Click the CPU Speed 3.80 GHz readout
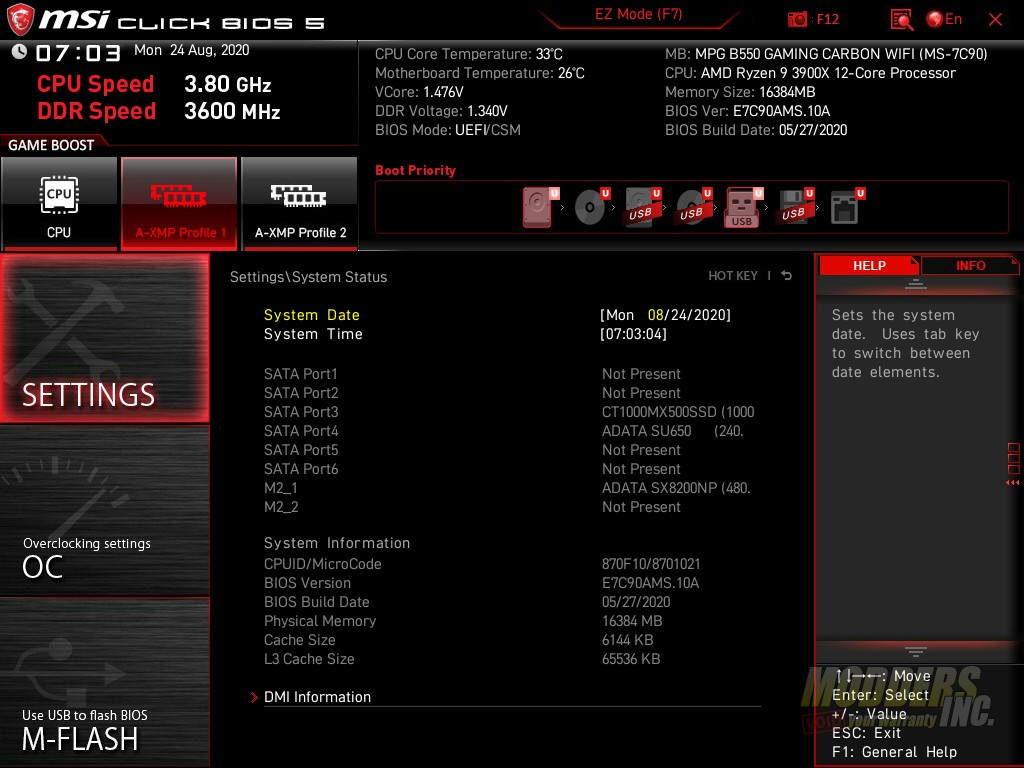Image resolution: width=1024 pixels, height=768 pixels. coord(154,84)
